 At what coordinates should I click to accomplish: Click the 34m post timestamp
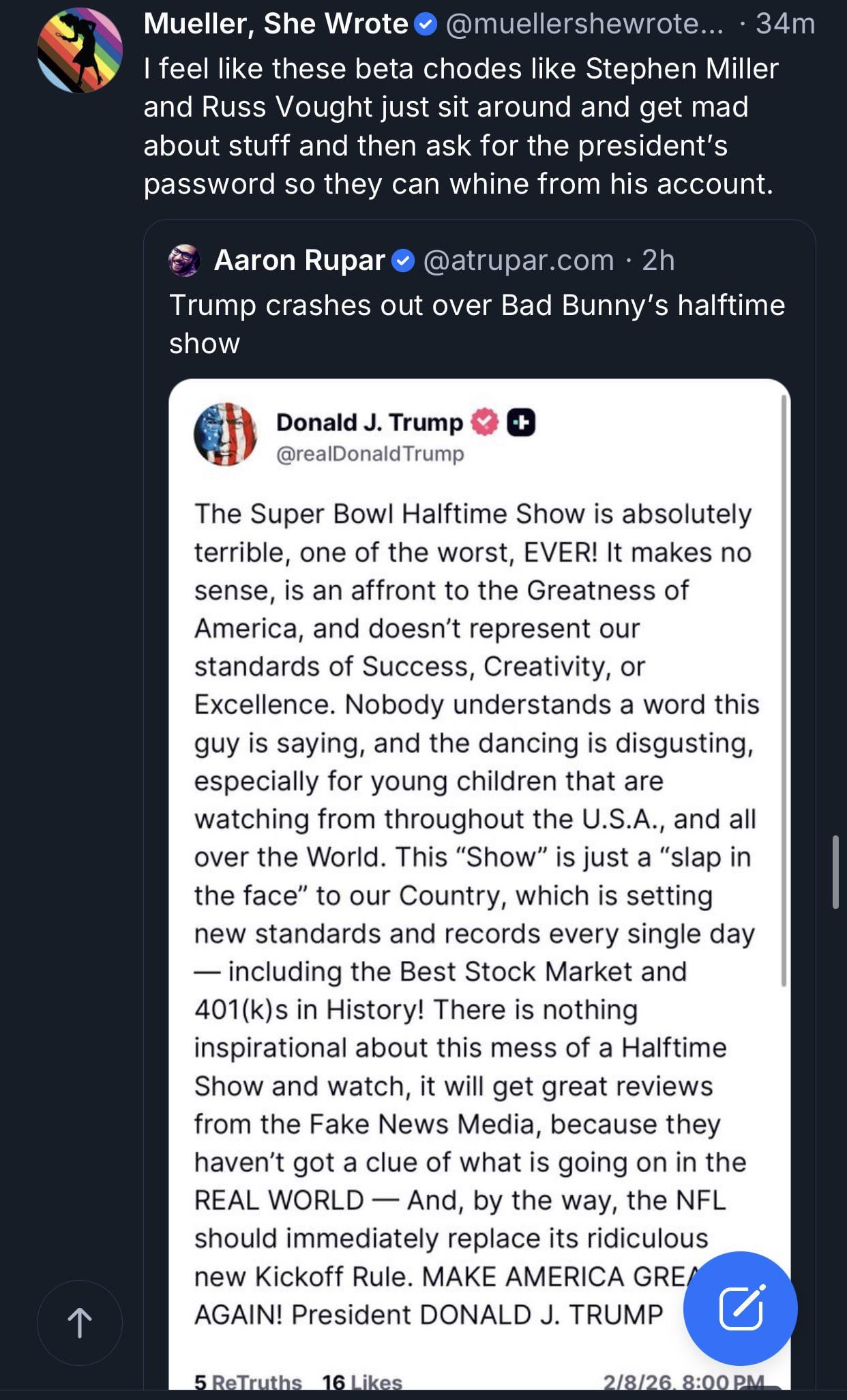(786, 25)
